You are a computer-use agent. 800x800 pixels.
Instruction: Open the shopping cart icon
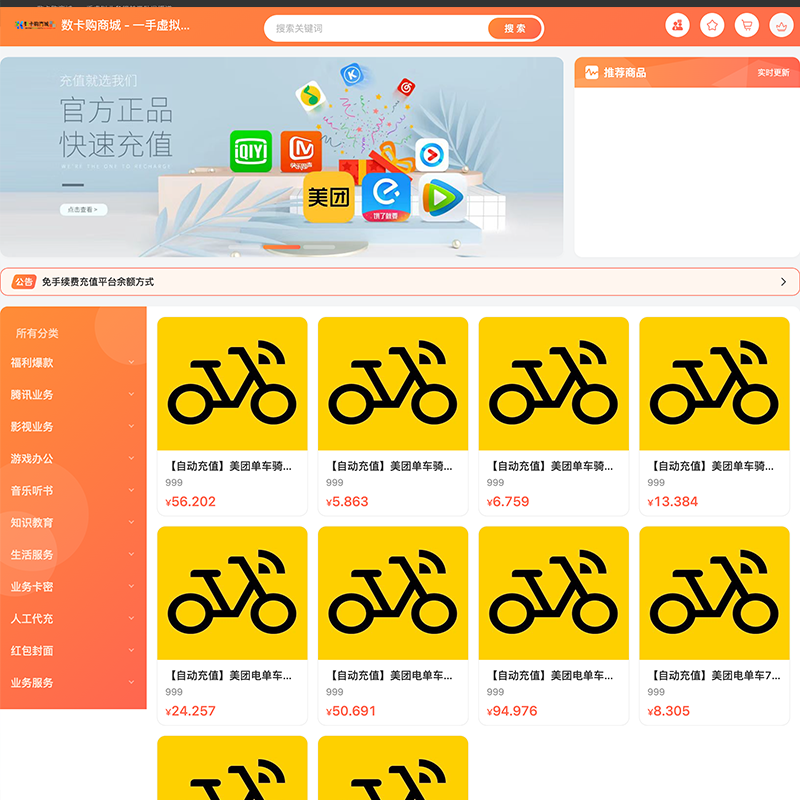click(746, 26)
